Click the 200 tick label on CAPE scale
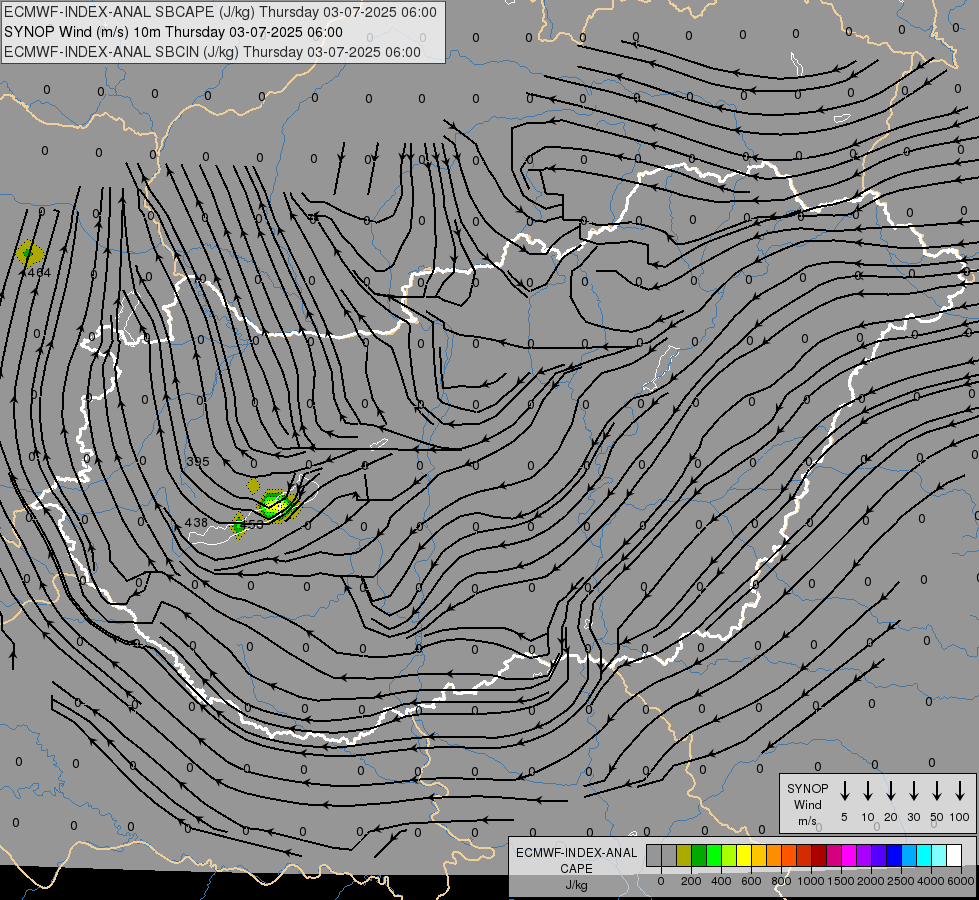The height and width of the screenshot is (900, 979). 691,881
